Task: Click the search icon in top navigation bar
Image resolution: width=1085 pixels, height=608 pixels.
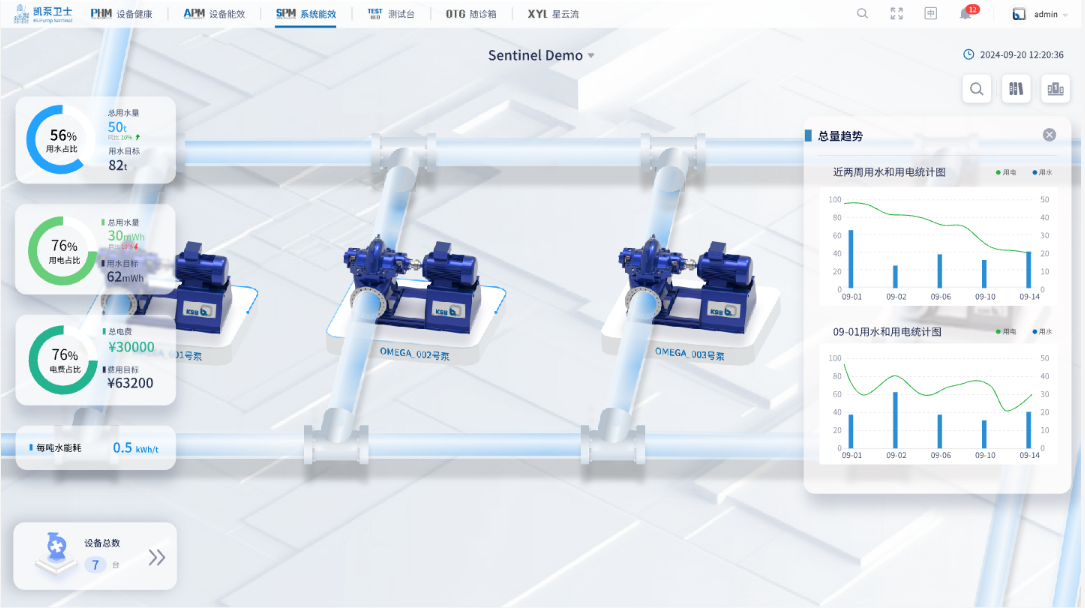Action: pos(862,14)
